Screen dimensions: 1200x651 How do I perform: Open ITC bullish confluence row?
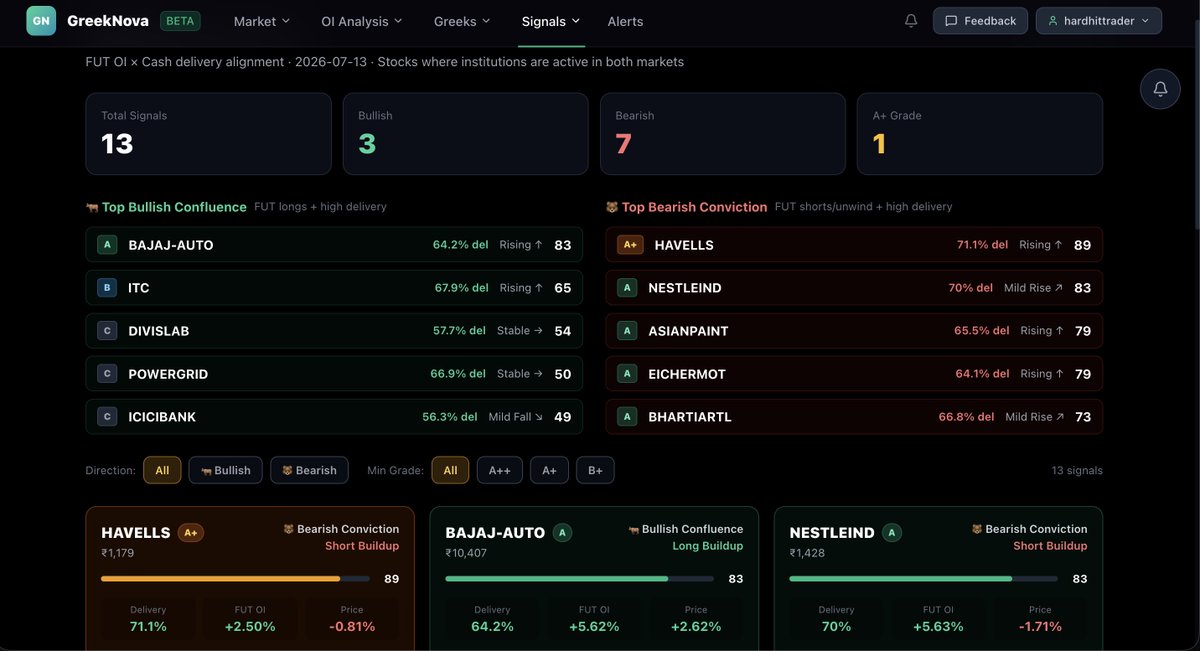[334, 288]
